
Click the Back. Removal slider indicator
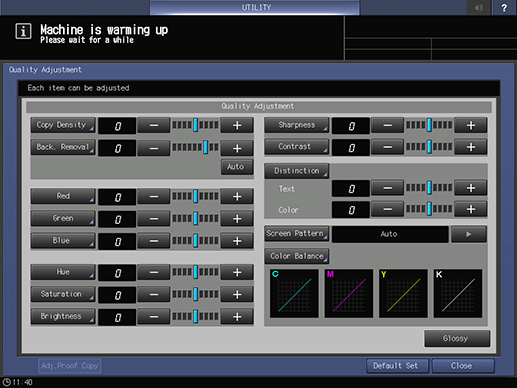coord(206,147)
